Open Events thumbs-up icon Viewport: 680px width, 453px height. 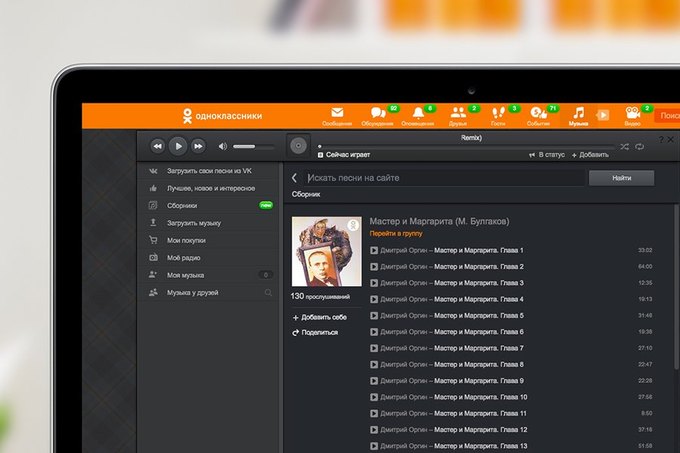(x=538, y=113)
